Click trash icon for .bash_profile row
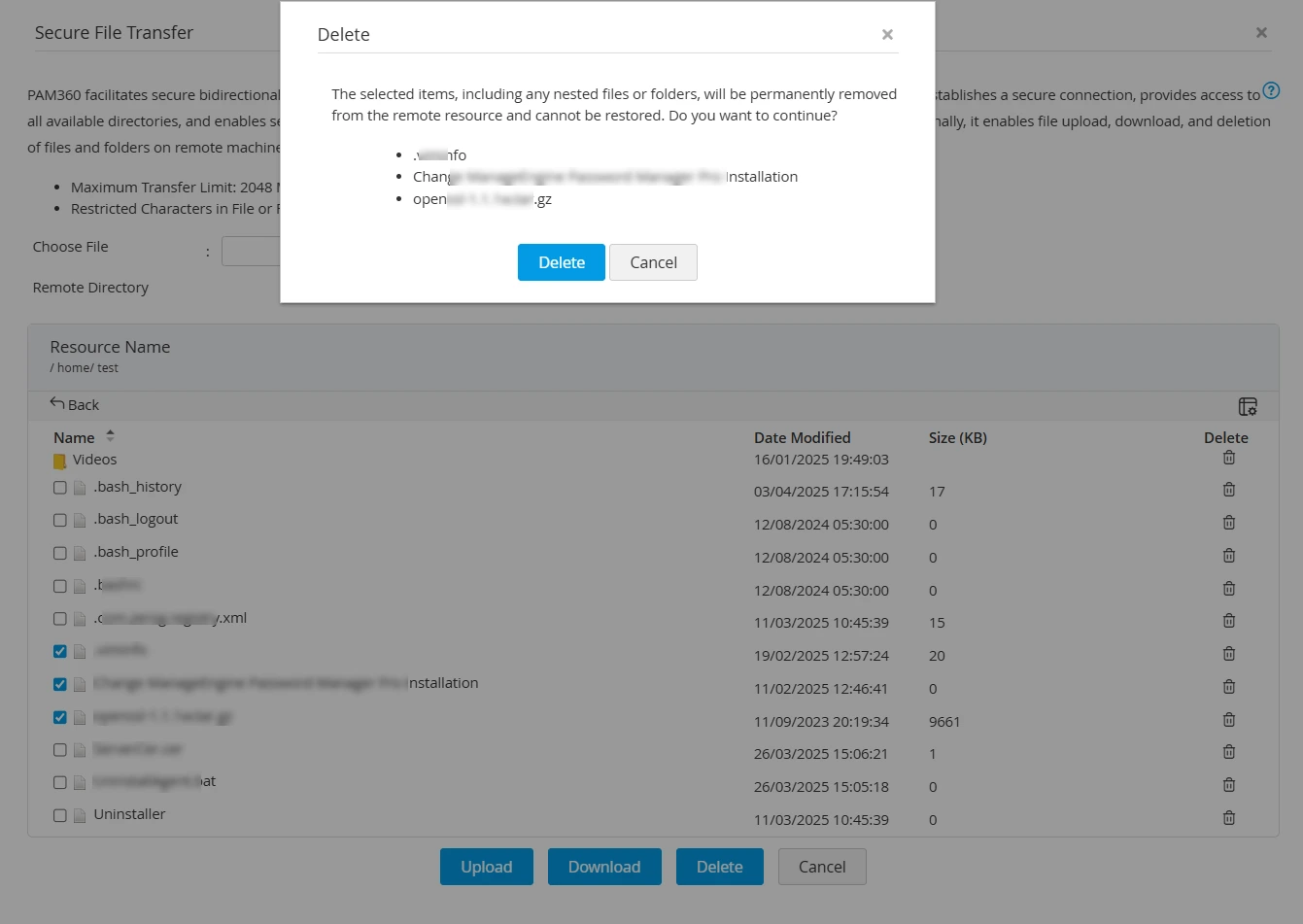This screenshot has height=924, width=1303. (x=1229, y=556)
